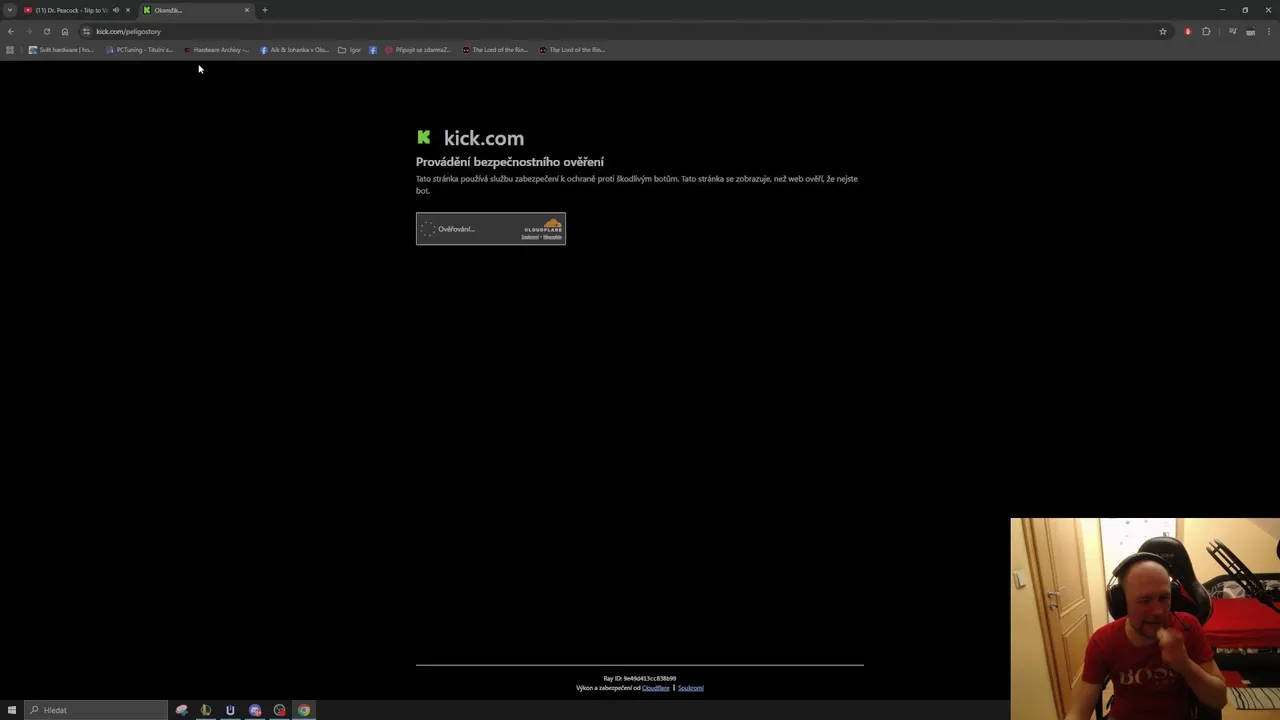Viewport: 1280px width, 720px height.
Task: Click the webcam overlay video
Action: click(1145, 618)
